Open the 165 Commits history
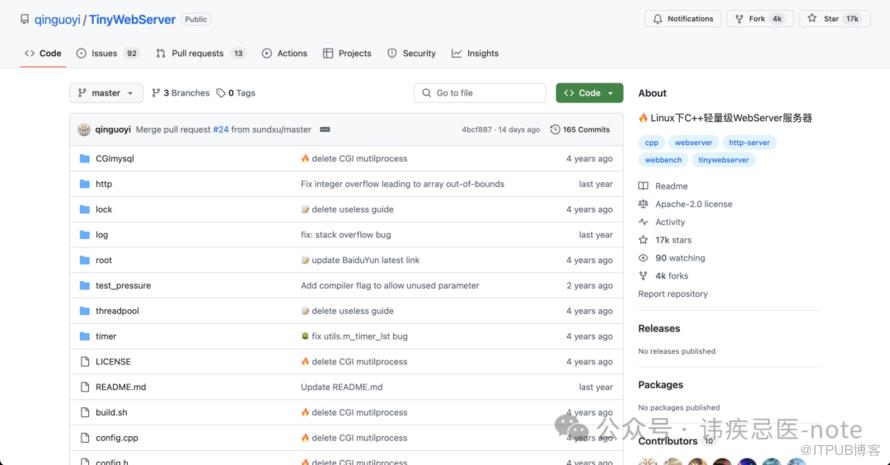890x465 pixels. click(580, 130)
